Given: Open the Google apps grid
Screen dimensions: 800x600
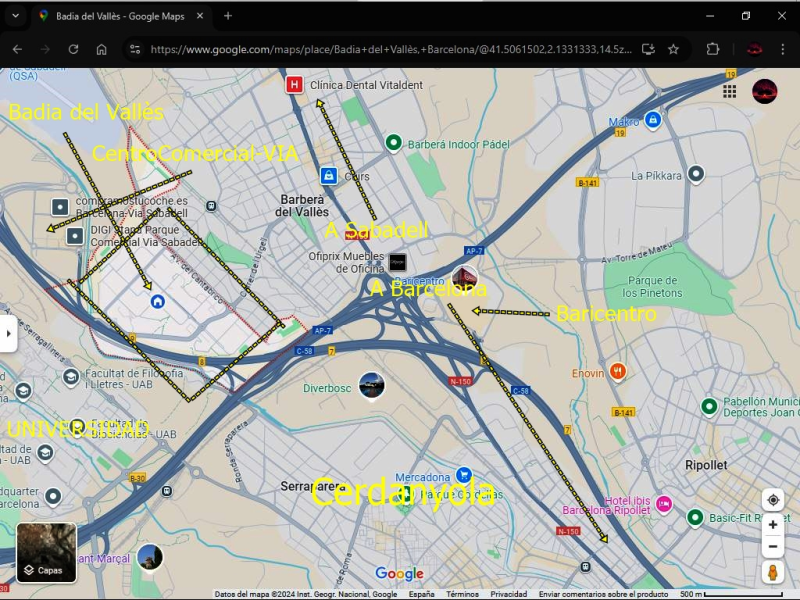Looking at the screenshot, I should point(730,91).
